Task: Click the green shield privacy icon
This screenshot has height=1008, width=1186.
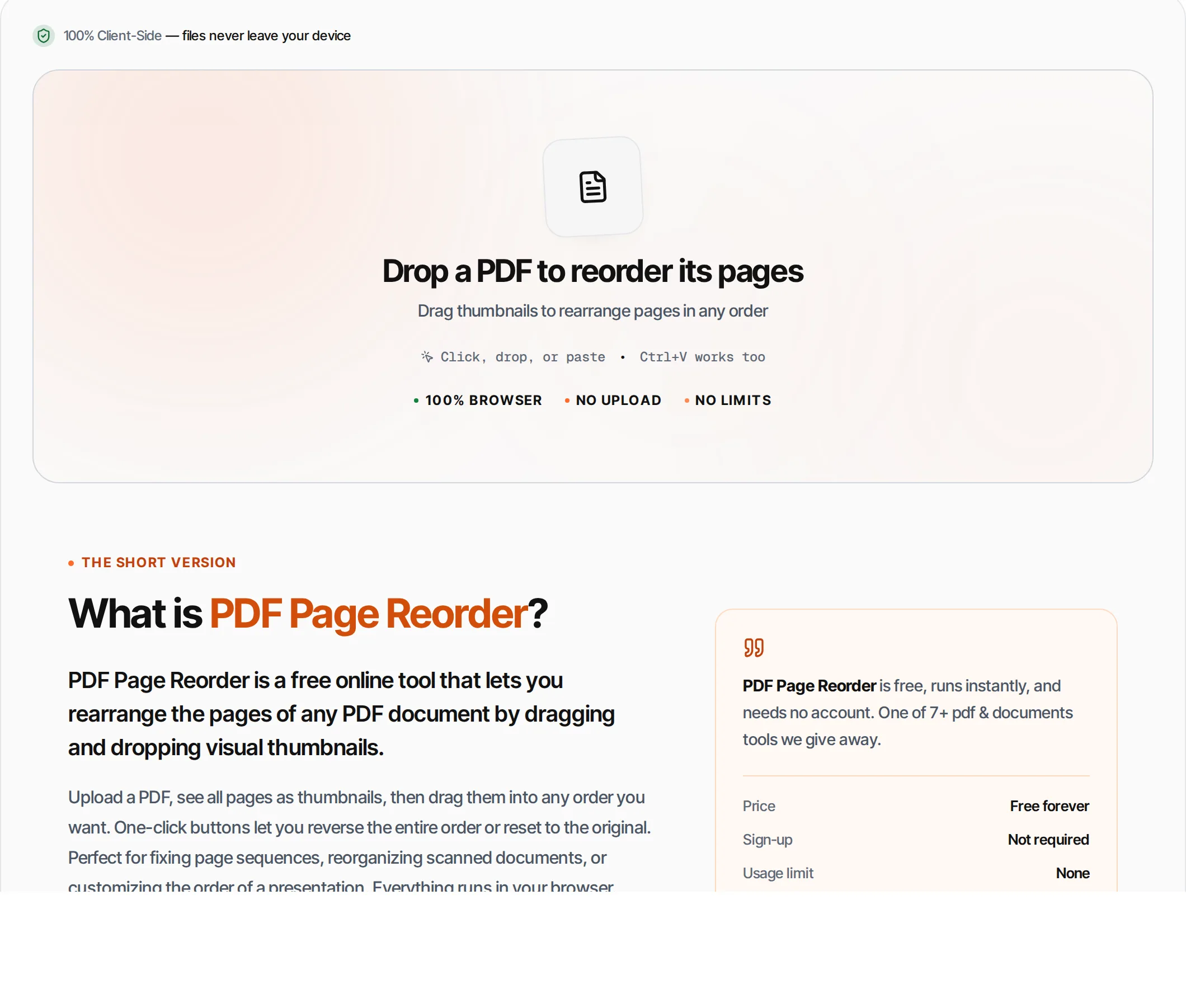Action: pos(44,36)
